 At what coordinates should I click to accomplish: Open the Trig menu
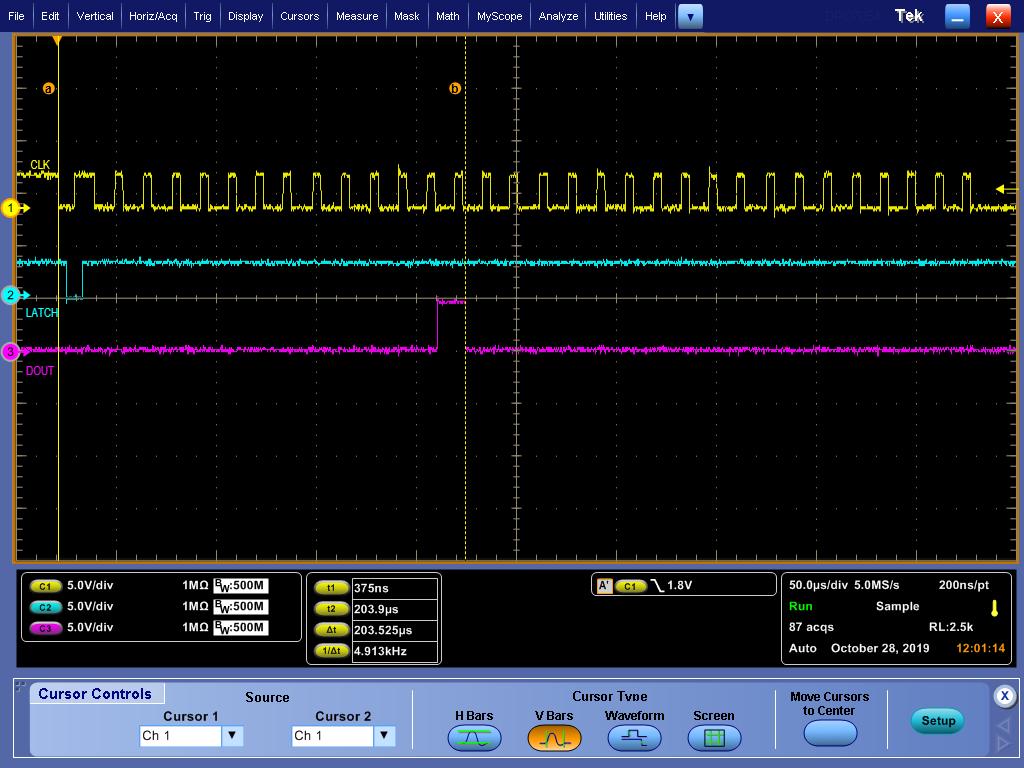pos(202,16)
